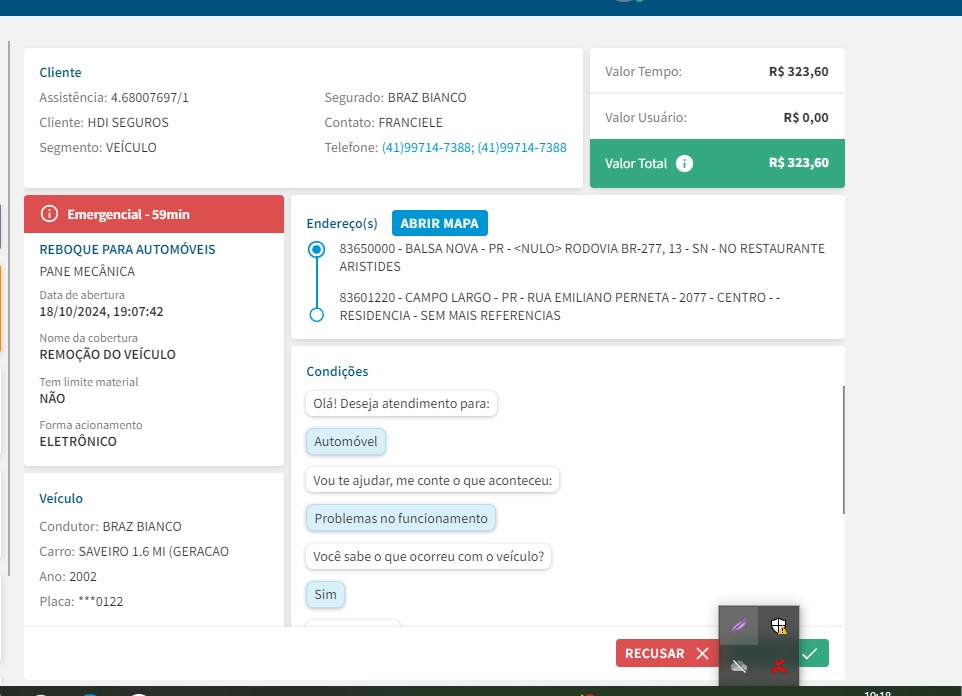962x696 pixels.
Task: Open the map with ABRIR MAPA
Action: [x=439, y=223]
